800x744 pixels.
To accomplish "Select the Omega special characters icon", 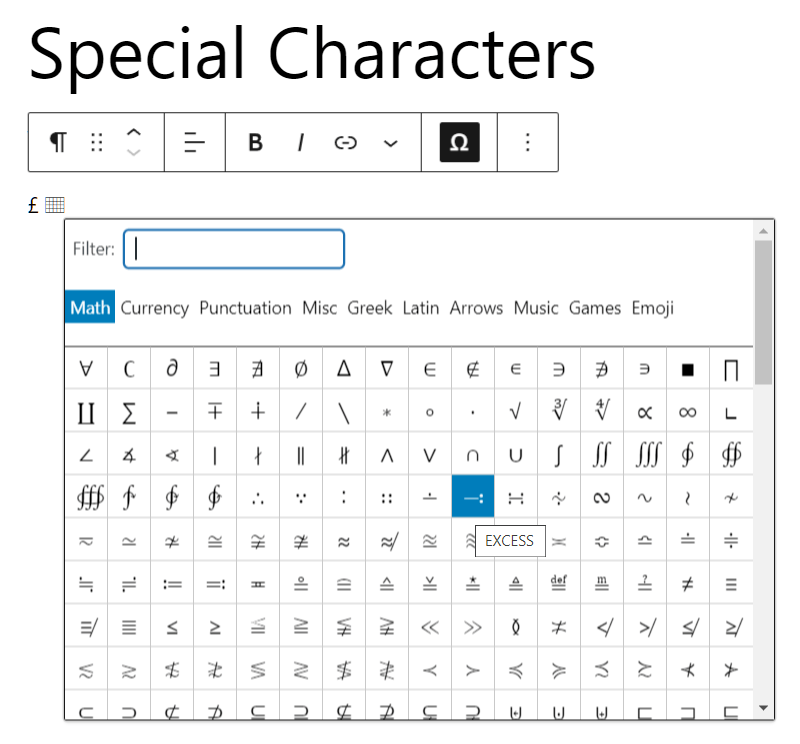I will tap(458, 143).
